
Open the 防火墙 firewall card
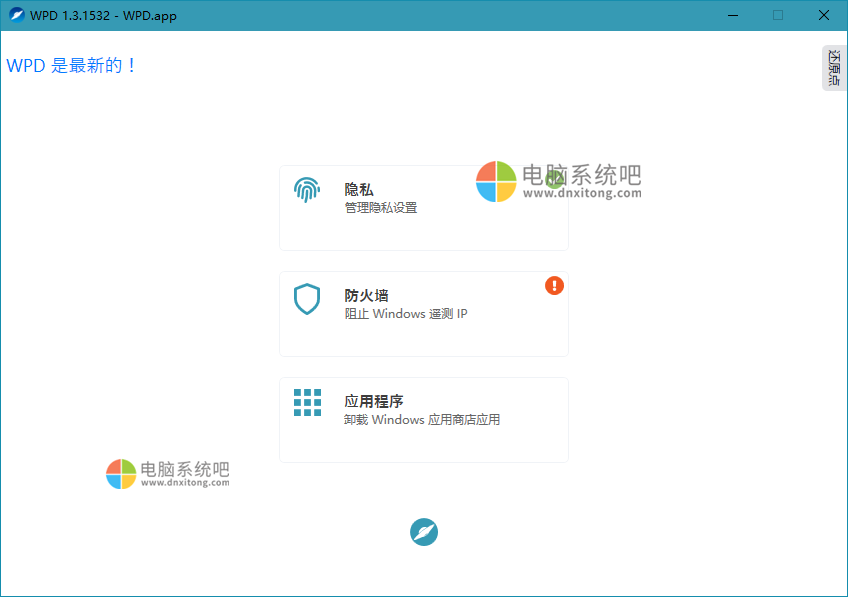(x=423, y=314)
